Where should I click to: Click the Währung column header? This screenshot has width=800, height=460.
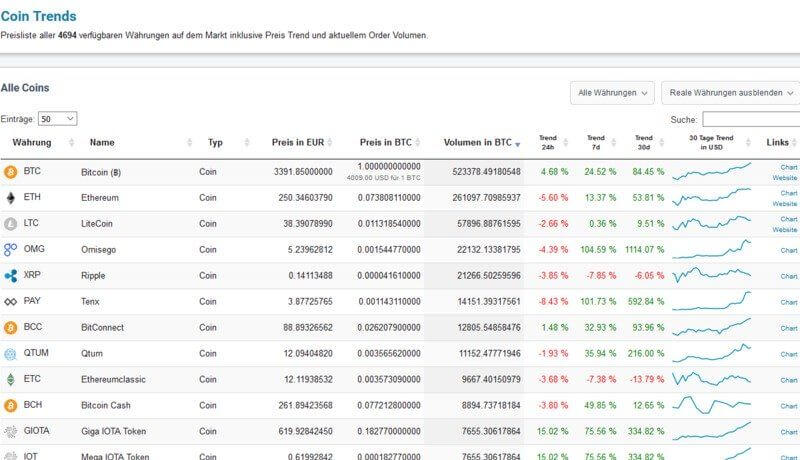(x=32, y=143)
